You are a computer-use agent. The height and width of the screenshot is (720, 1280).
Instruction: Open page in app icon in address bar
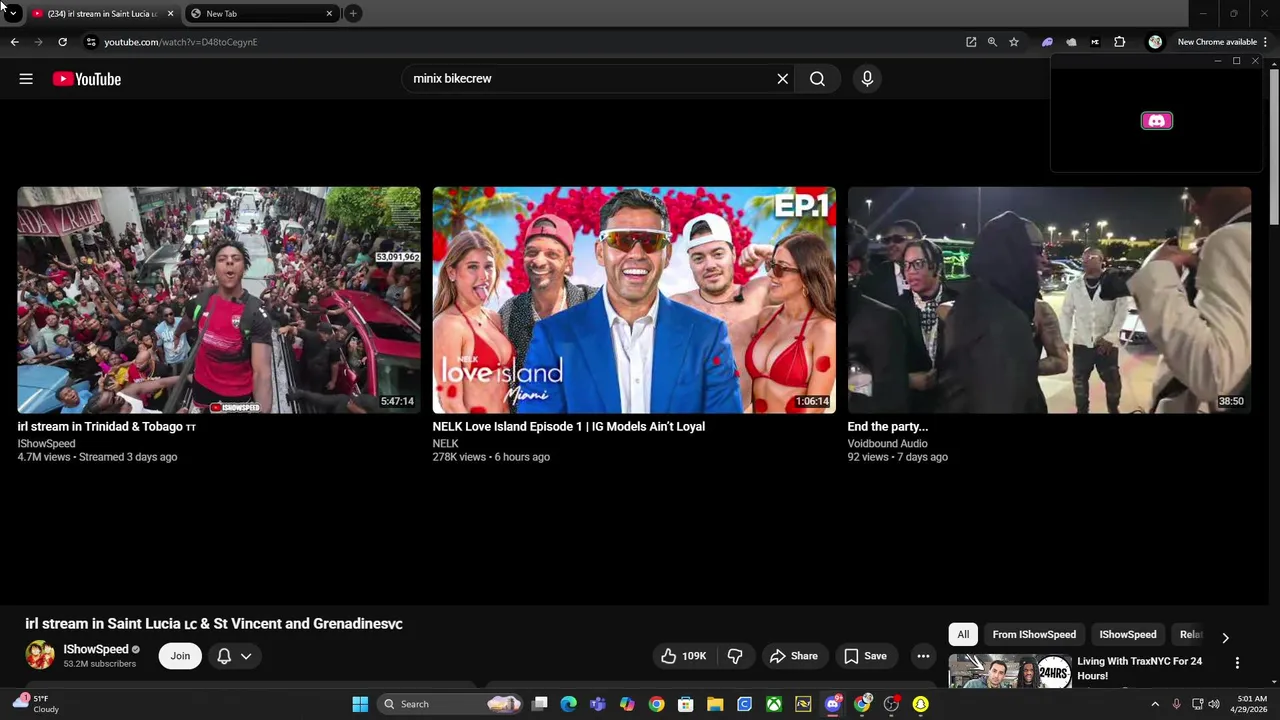point(971,42)
